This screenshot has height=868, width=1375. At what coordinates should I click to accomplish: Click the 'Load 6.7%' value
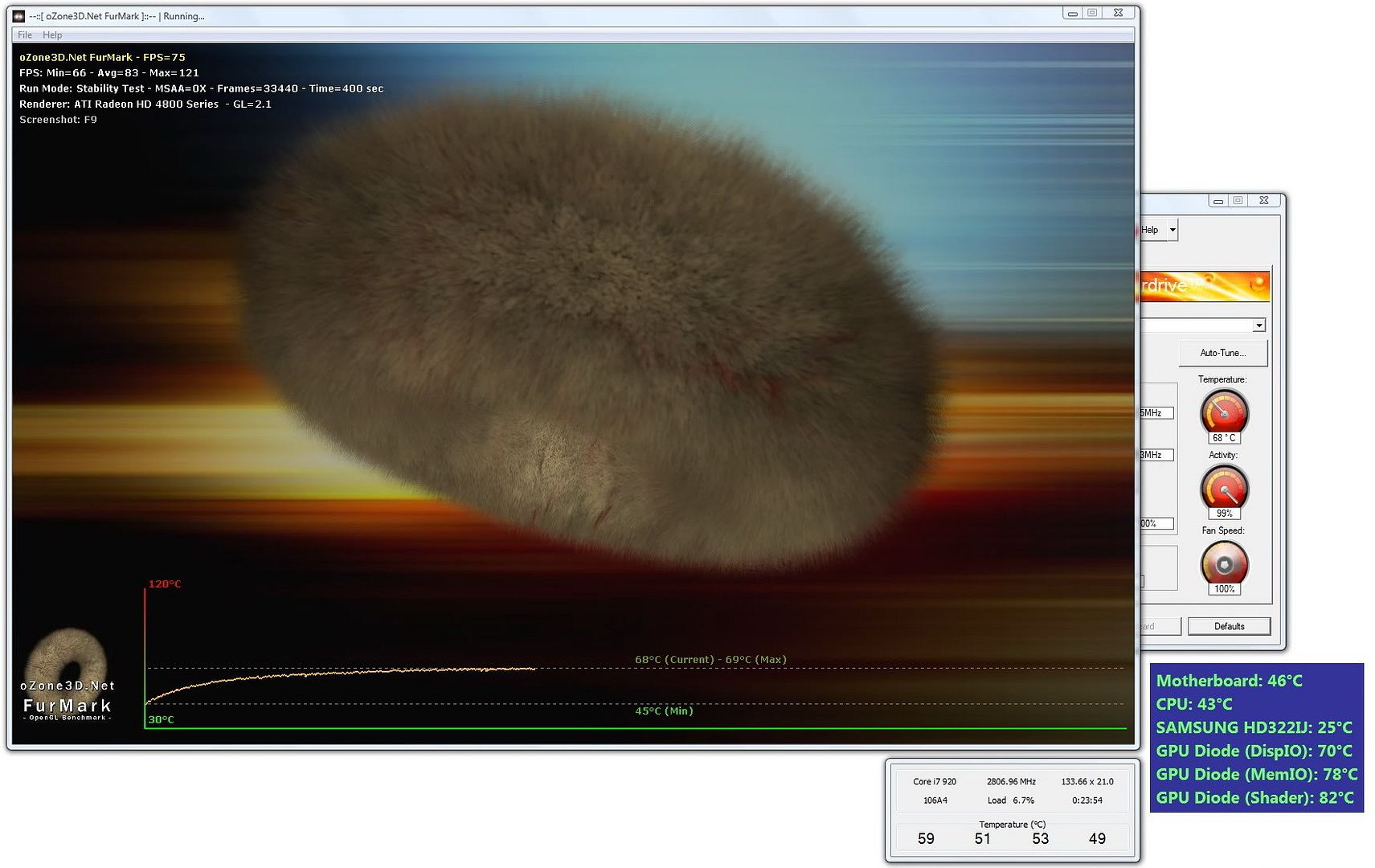[x=1011, y=800]
